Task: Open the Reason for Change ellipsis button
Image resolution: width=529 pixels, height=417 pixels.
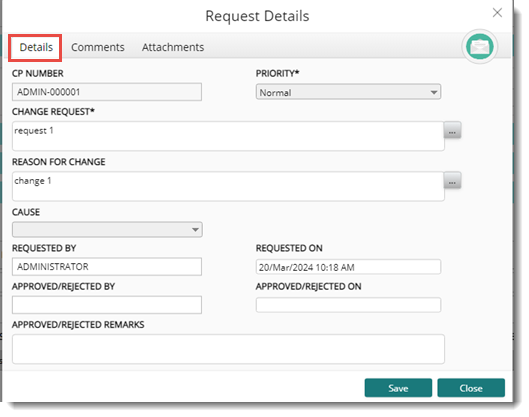Action: [452, 180]
